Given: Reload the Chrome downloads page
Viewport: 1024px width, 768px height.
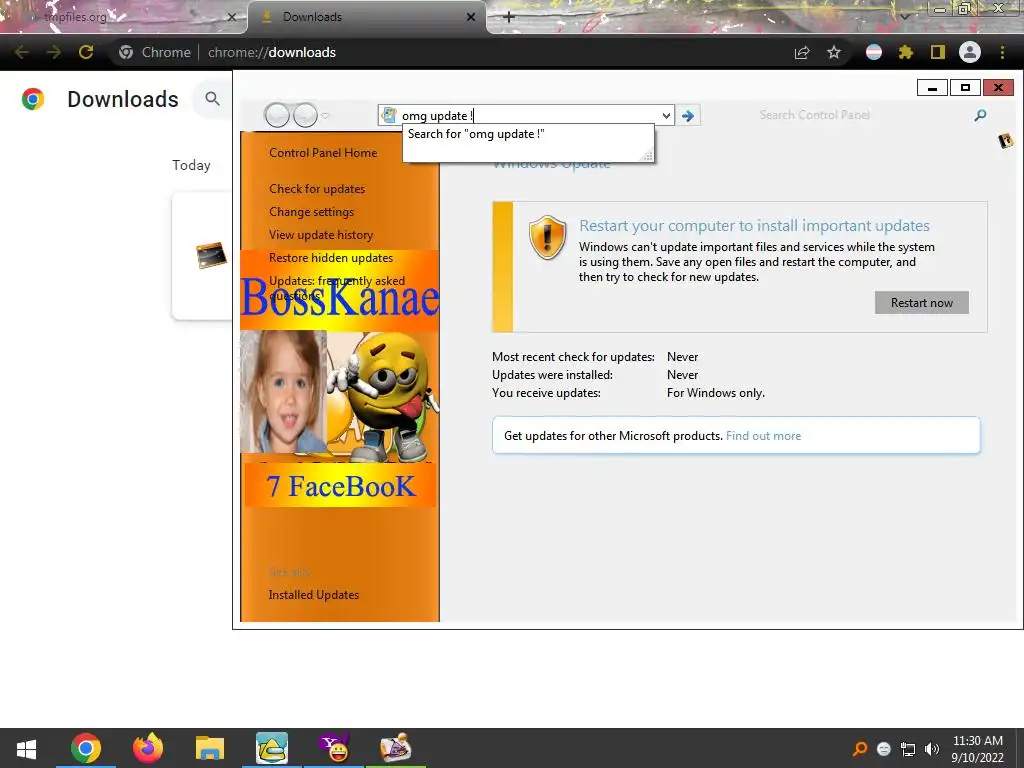Looking at the screenshot, I should click(86, 52).
